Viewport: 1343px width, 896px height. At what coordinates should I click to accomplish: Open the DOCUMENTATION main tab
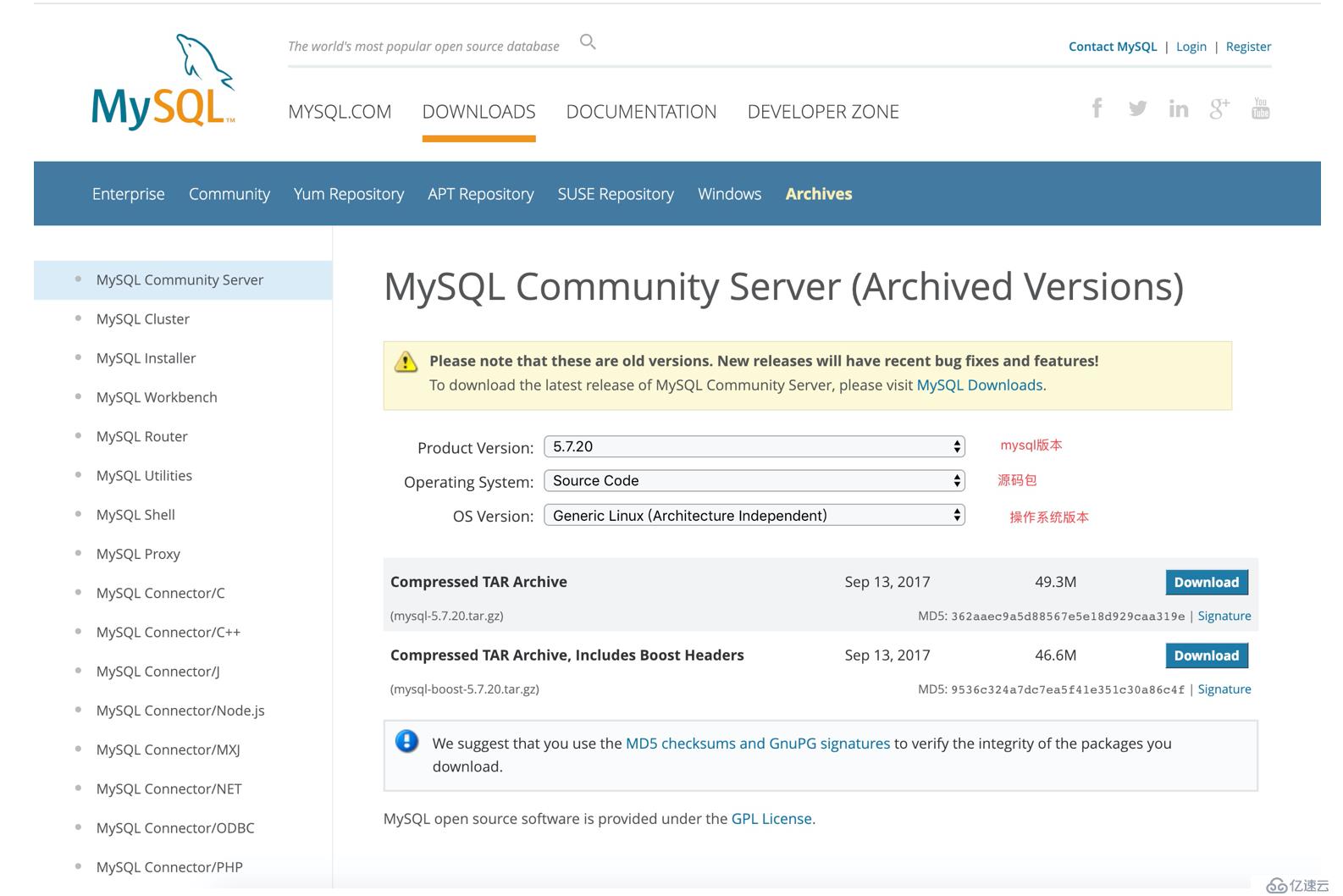pyautogui.click(x=641, y=112)
